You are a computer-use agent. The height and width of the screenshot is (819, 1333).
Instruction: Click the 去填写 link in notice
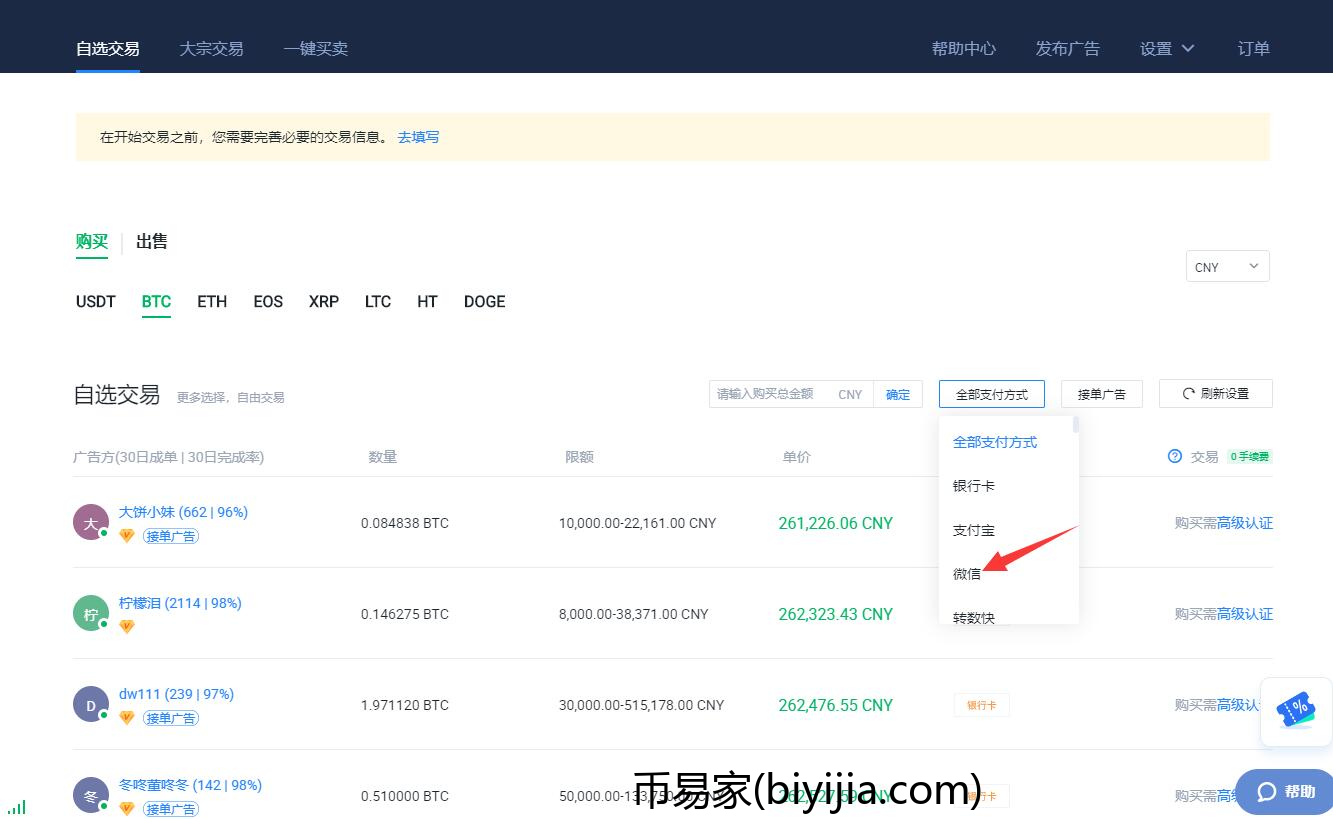coord(418,137)
